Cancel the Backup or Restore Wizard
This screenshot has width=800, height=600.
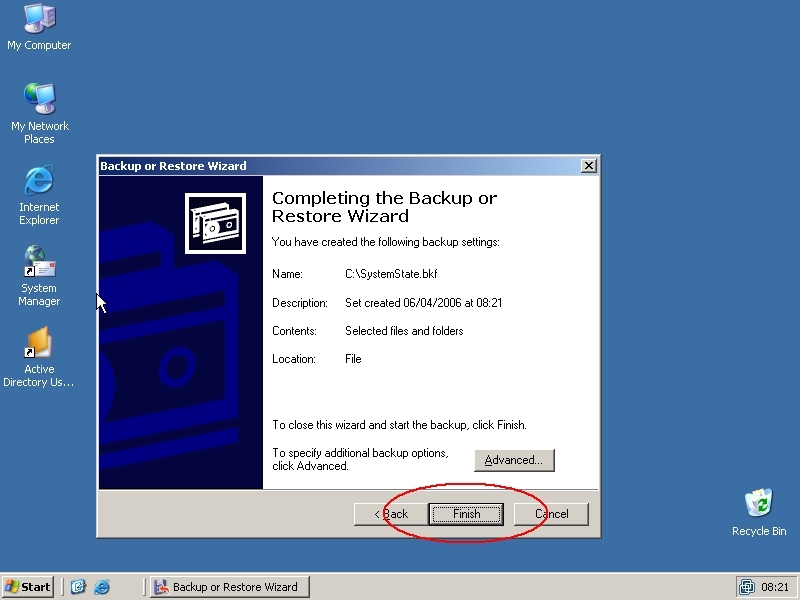[551, 514]
